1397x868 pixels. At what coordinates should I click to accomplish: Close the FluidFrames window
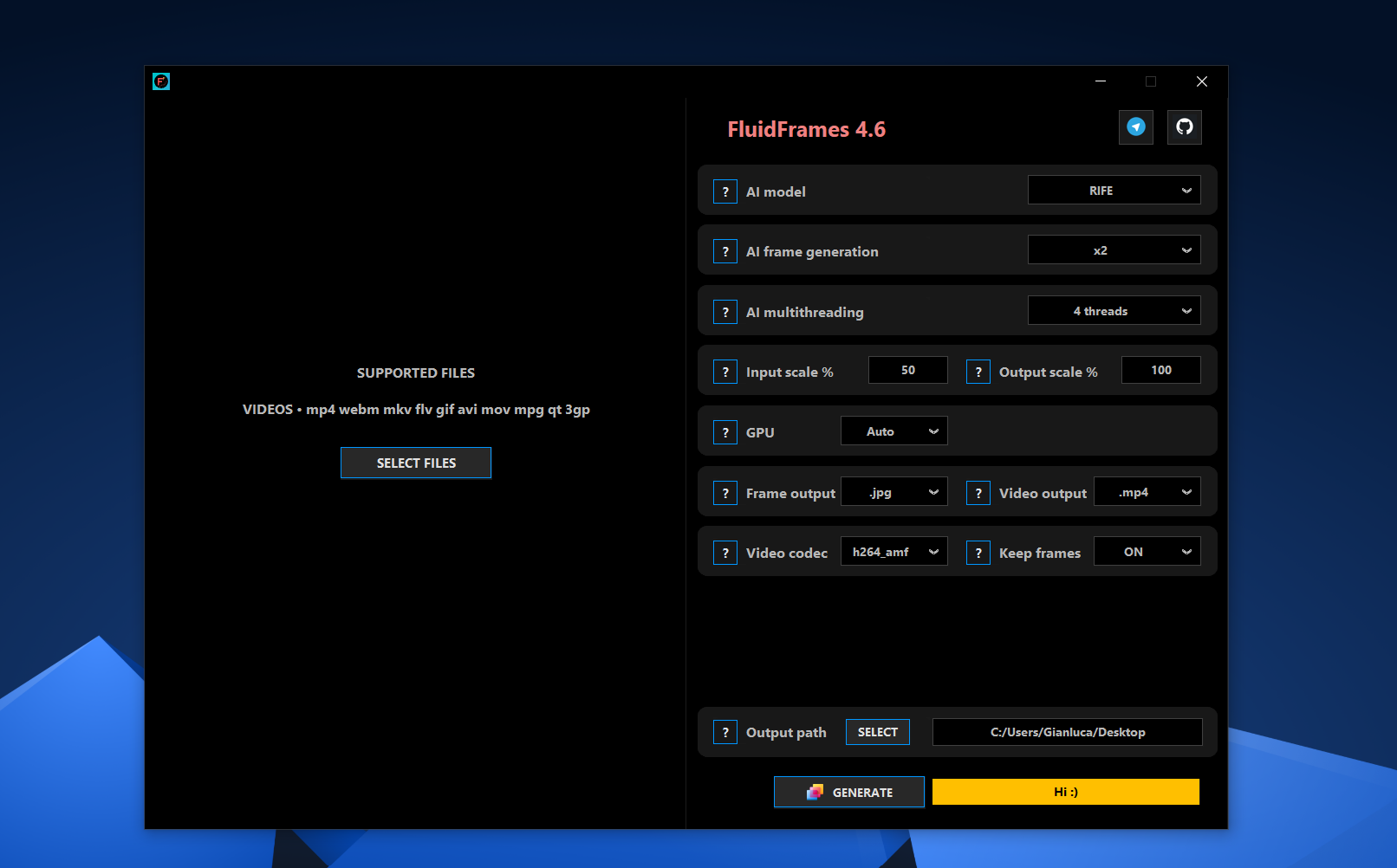[1201, 81]
